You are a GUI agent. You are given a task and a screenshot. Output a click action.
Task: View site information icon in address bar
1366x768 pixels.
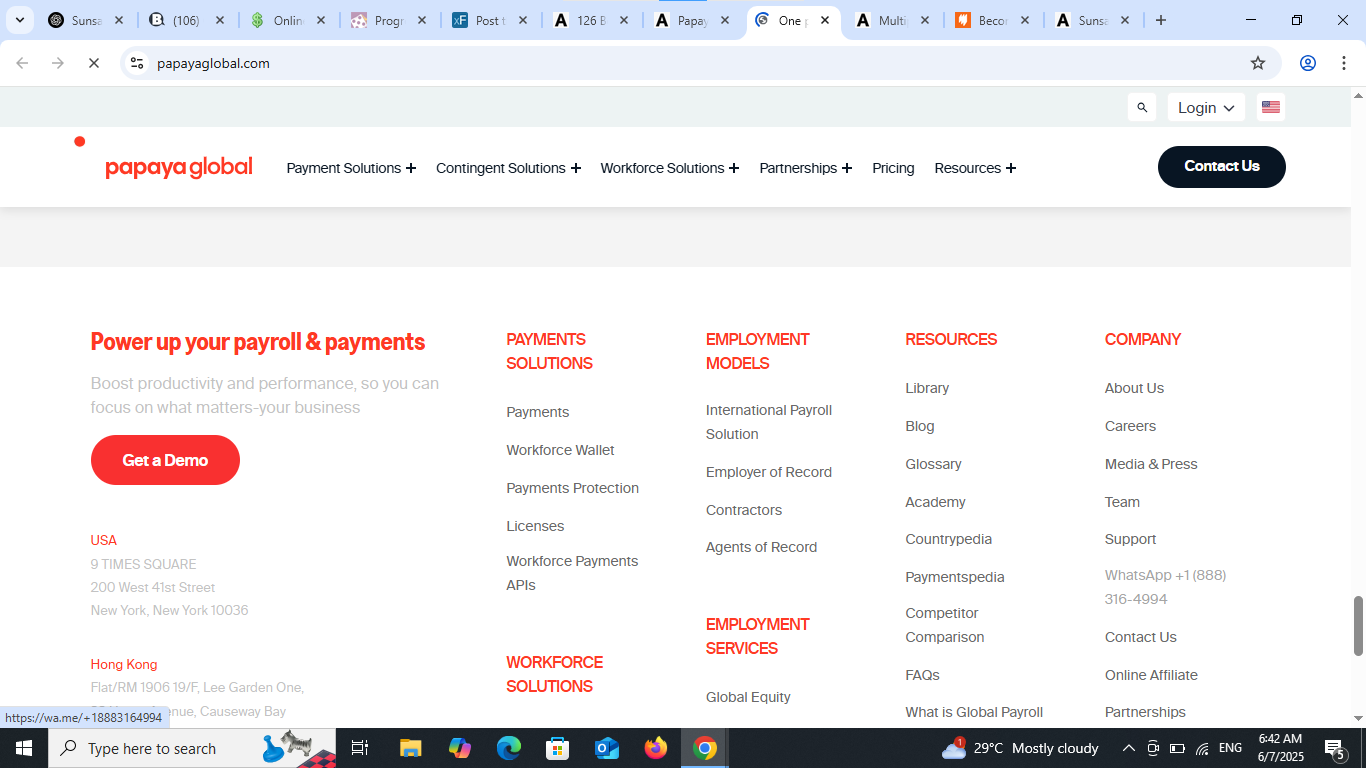pos(138,63)
